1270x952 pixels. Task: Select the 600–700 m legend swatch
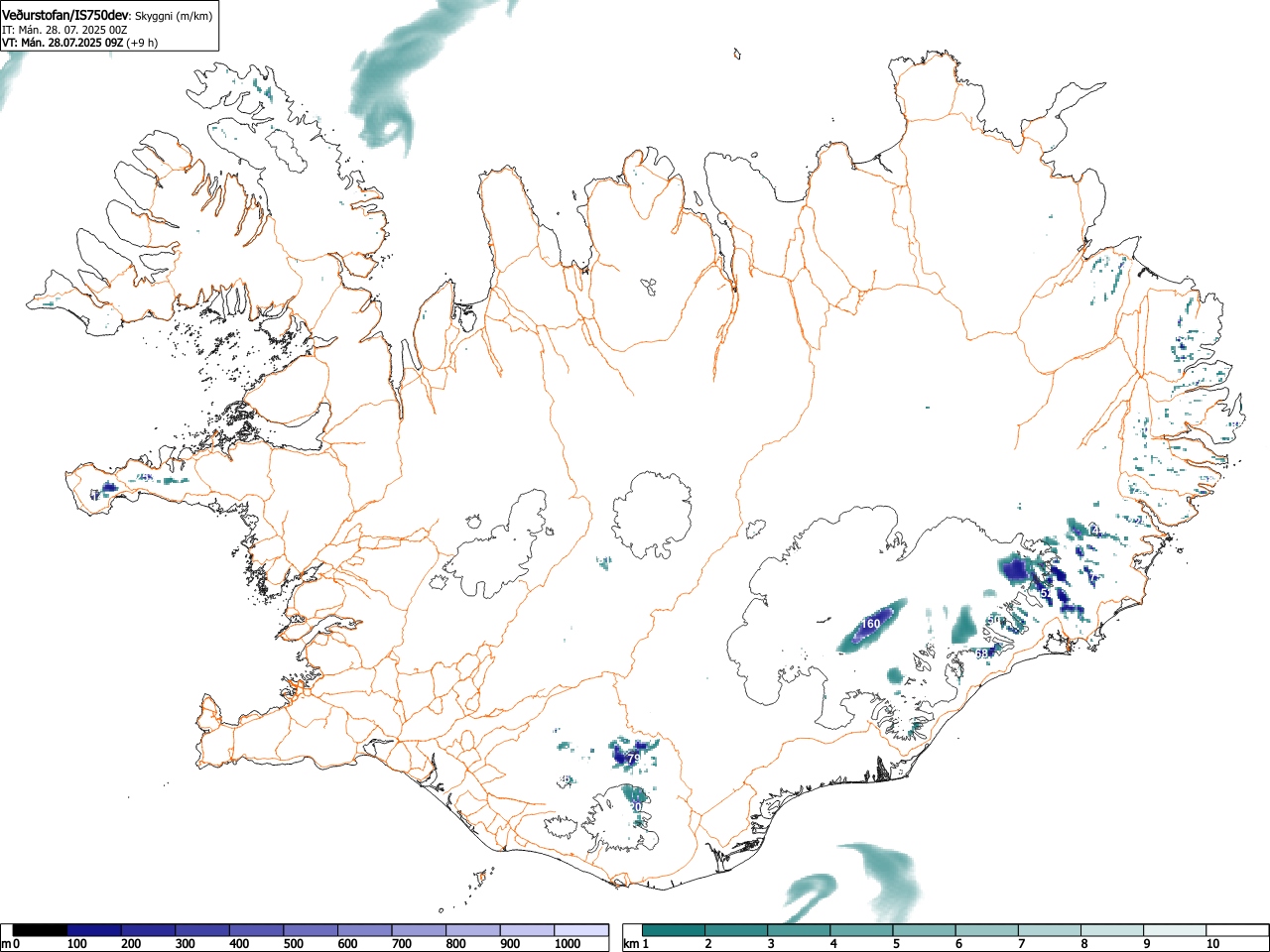click(365, 930)
